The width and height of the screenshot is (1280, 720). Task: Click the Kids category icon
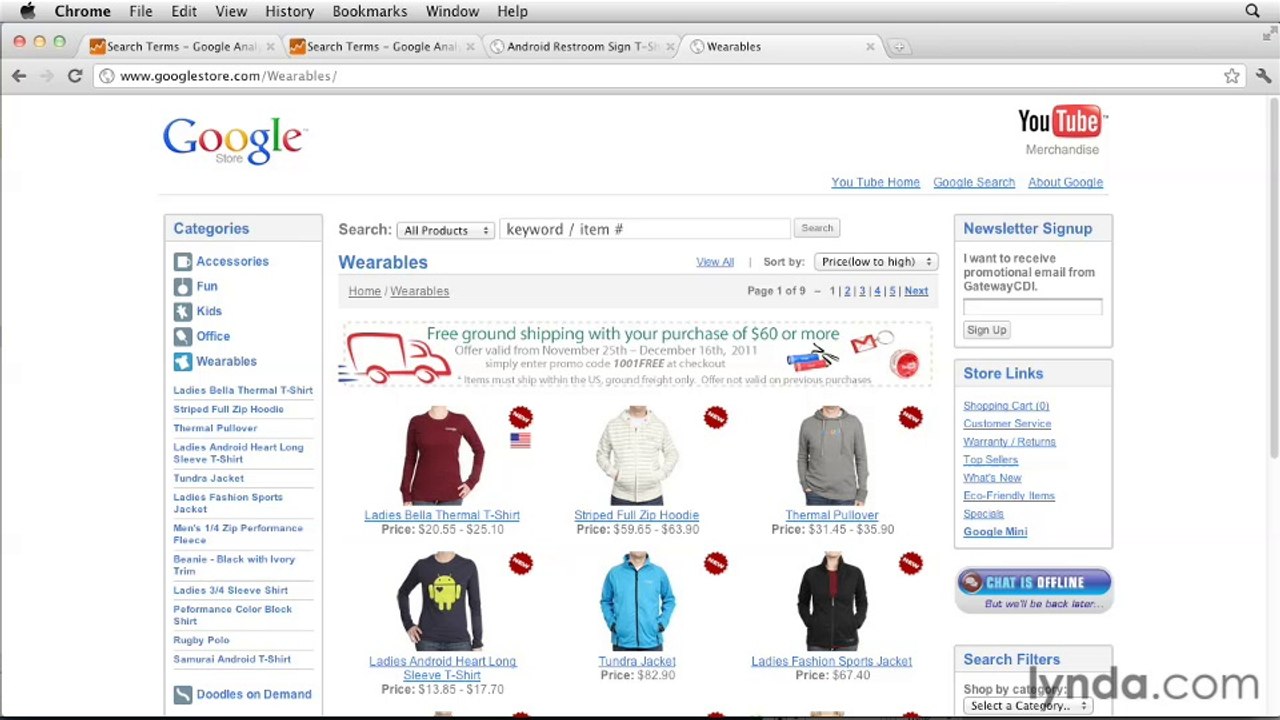pos(182,312)
